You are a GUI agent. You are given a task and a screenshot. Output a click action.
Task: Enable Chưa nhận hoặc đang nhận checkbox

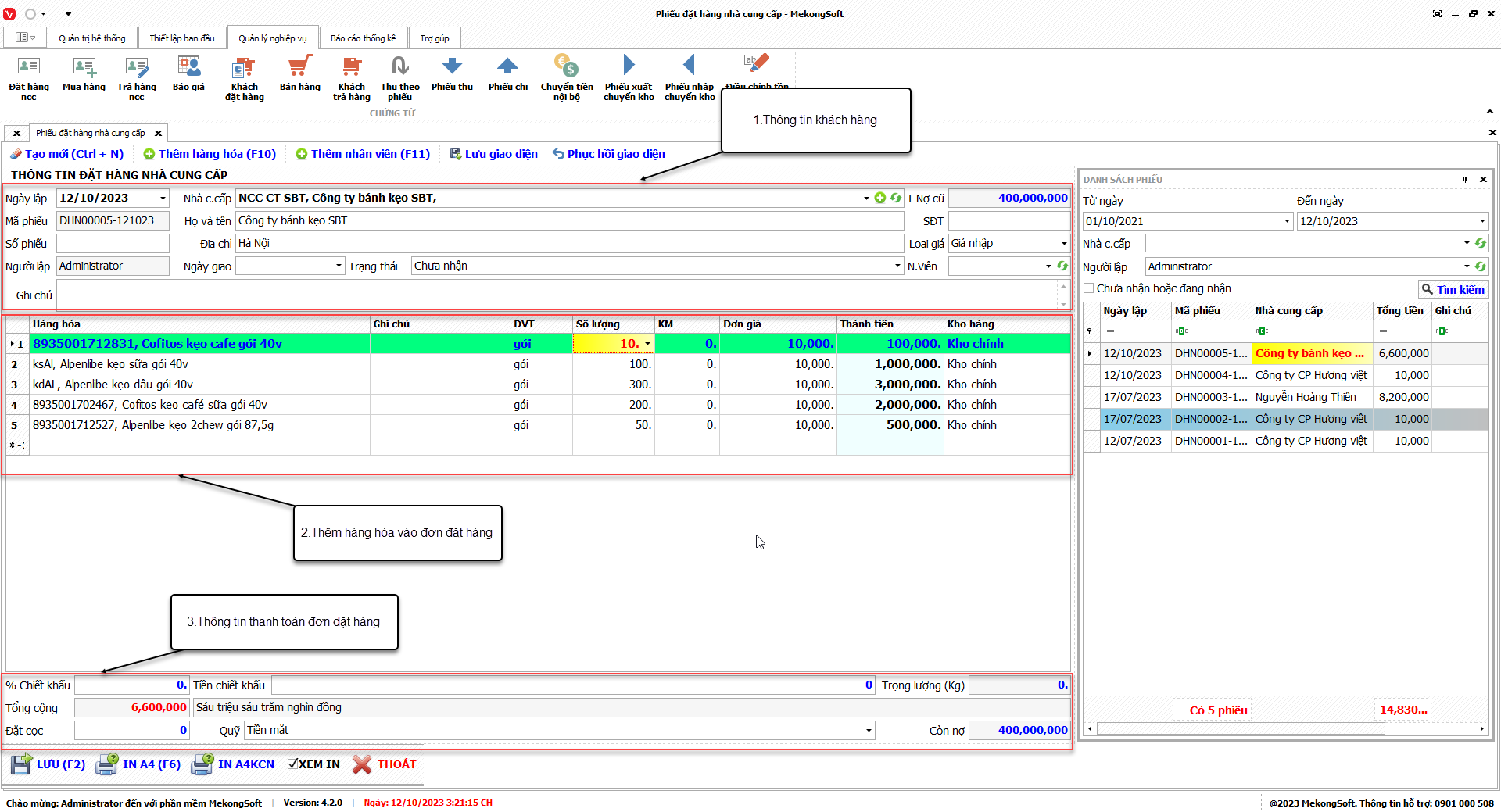tap(1089, 288)
